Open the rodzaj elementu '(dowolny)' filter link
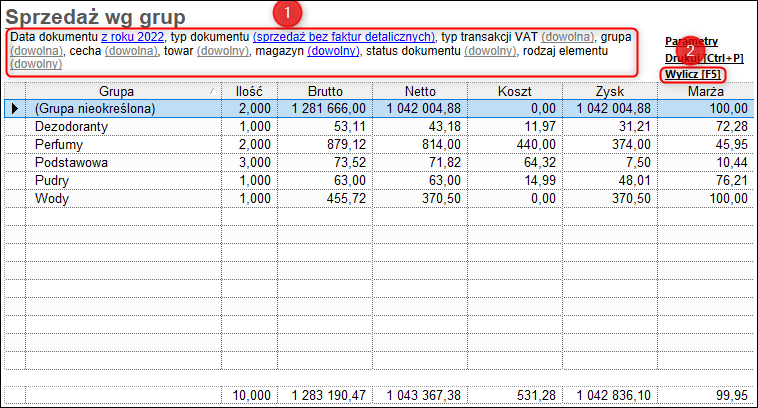The image size is (758, 408). click(x=36, y=64)
